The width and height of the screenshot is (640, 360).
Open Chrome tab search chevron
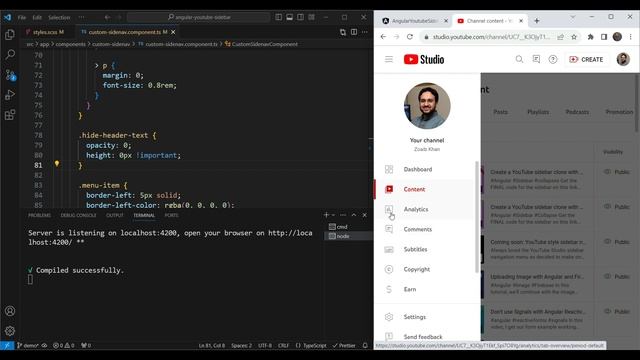click(573, 17)
